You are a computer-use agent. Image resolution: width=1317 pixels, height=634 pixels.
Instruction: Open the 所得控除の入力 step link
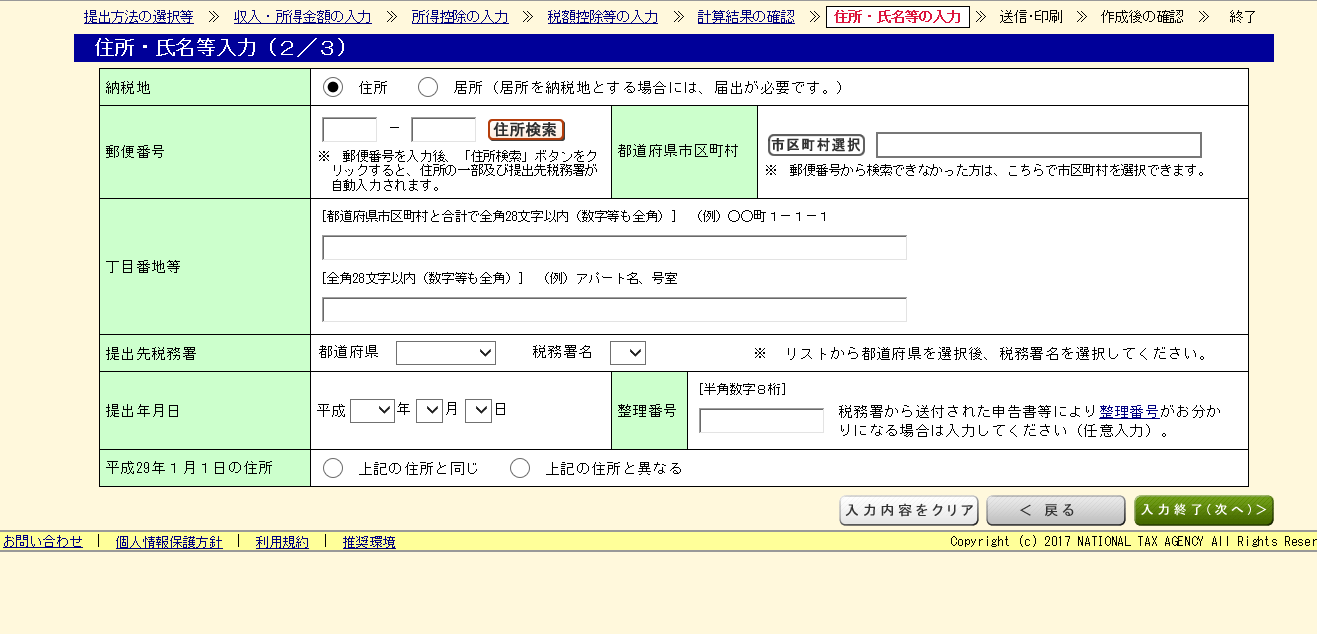click(x=460, y=17)
